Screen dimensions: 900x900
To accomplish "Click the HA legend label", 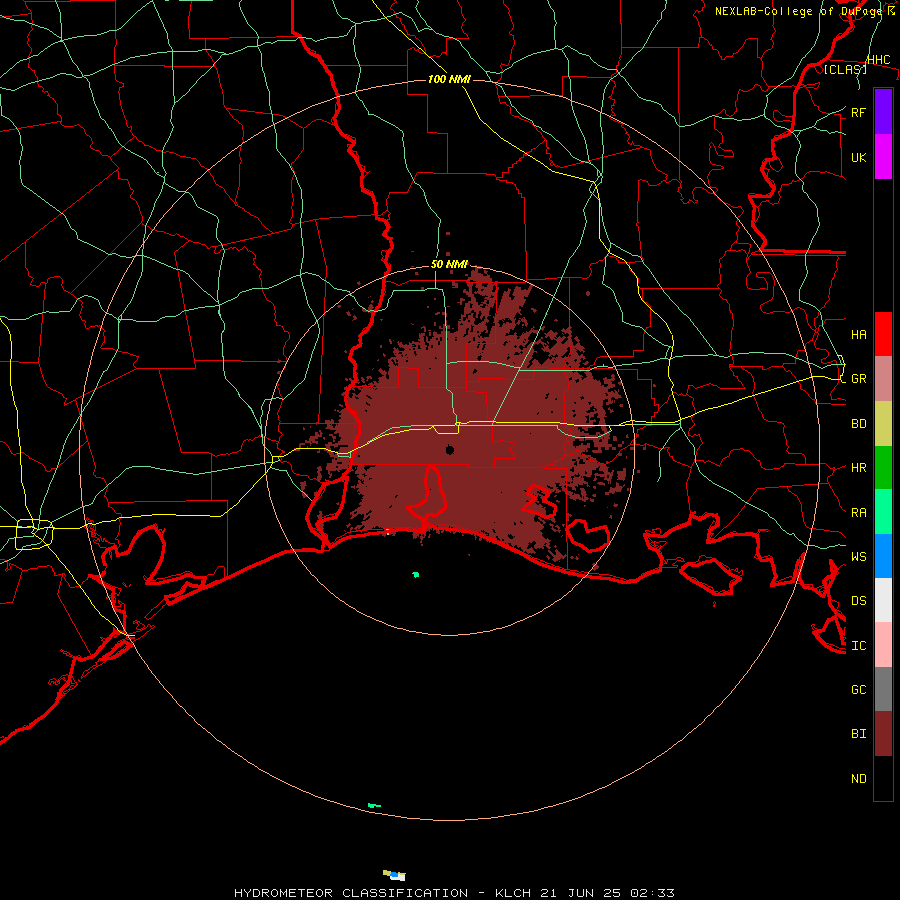I will coord(858,334).
